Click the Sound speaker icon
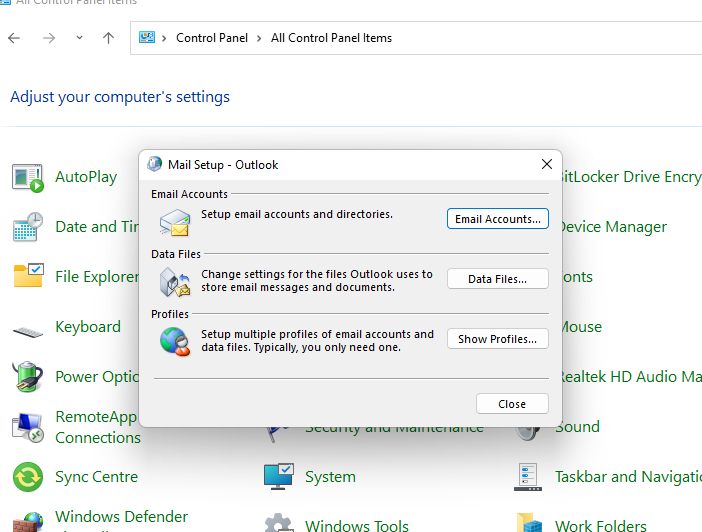 click(x=529, y=433)
